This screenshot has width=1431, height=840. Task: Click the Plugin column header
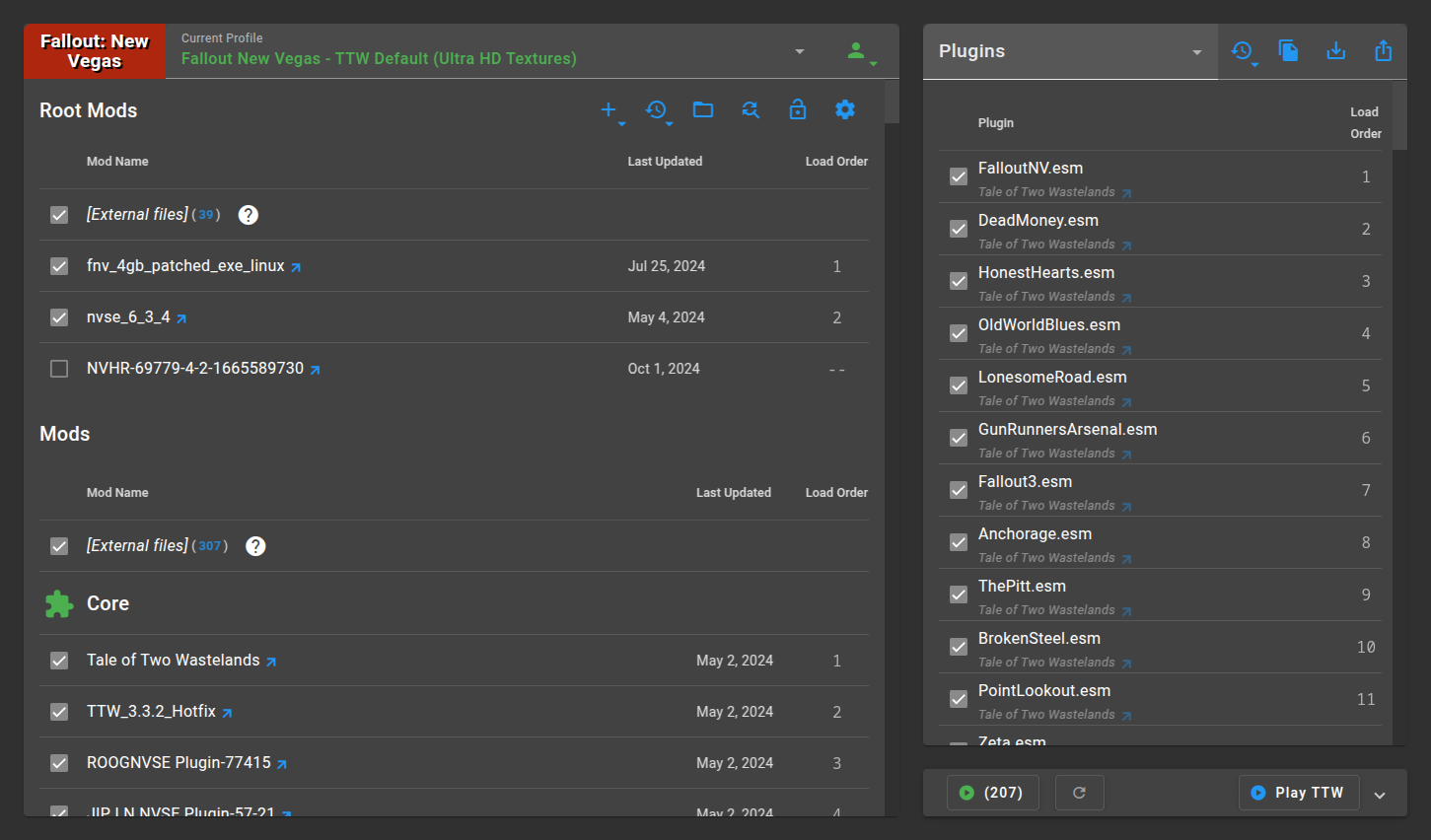996,123
